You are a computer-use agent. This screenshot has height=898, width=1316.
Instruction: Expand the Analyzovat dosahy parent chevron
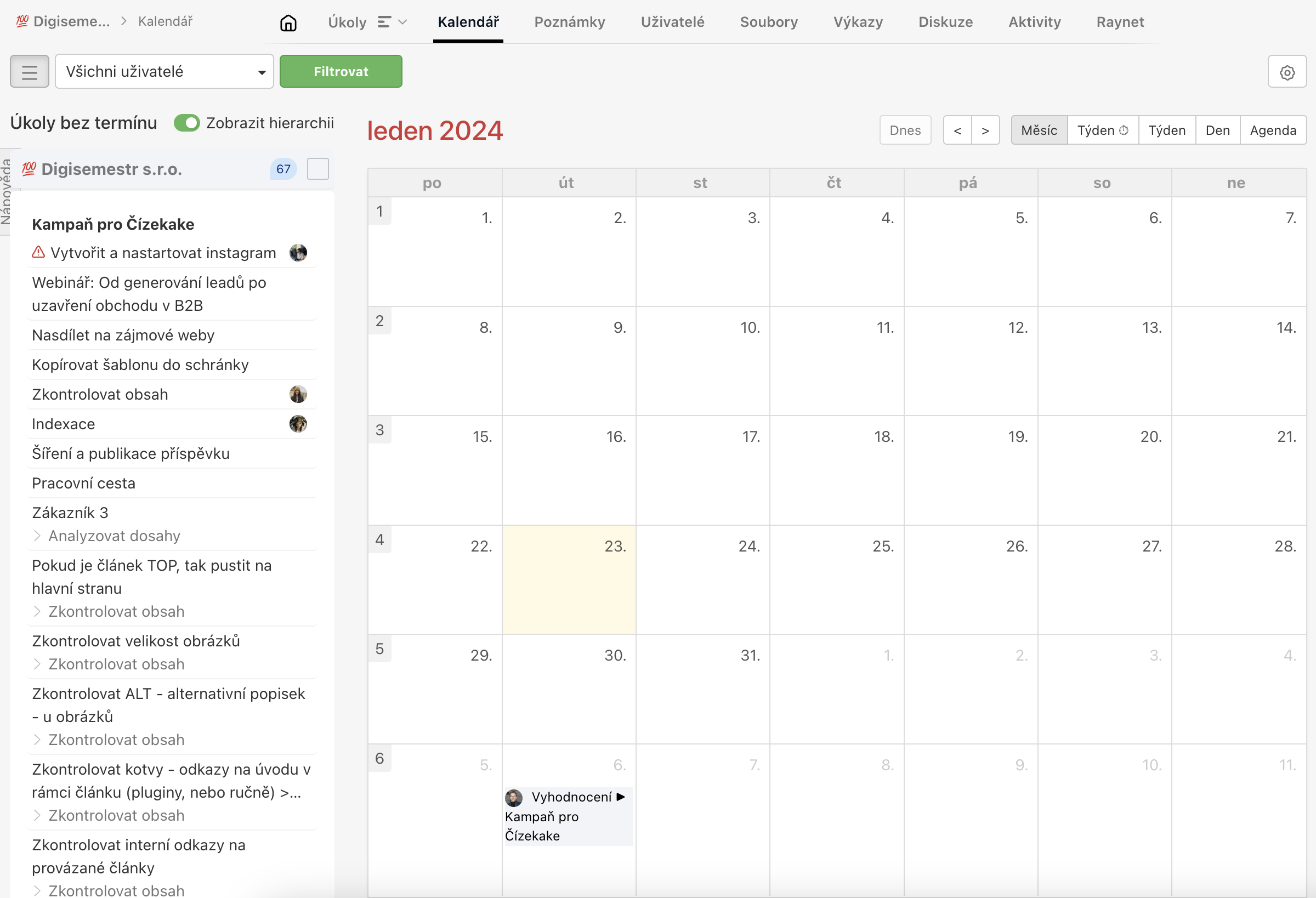point(37,536)
